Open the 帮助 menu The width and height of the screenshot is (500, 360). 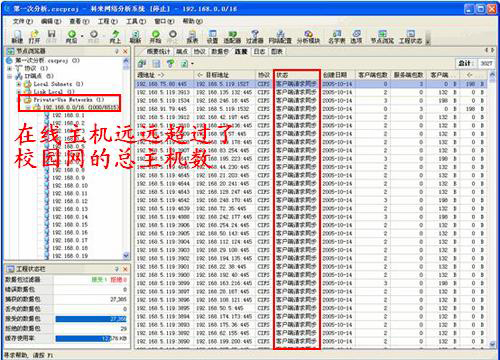(x=193, y=21)
